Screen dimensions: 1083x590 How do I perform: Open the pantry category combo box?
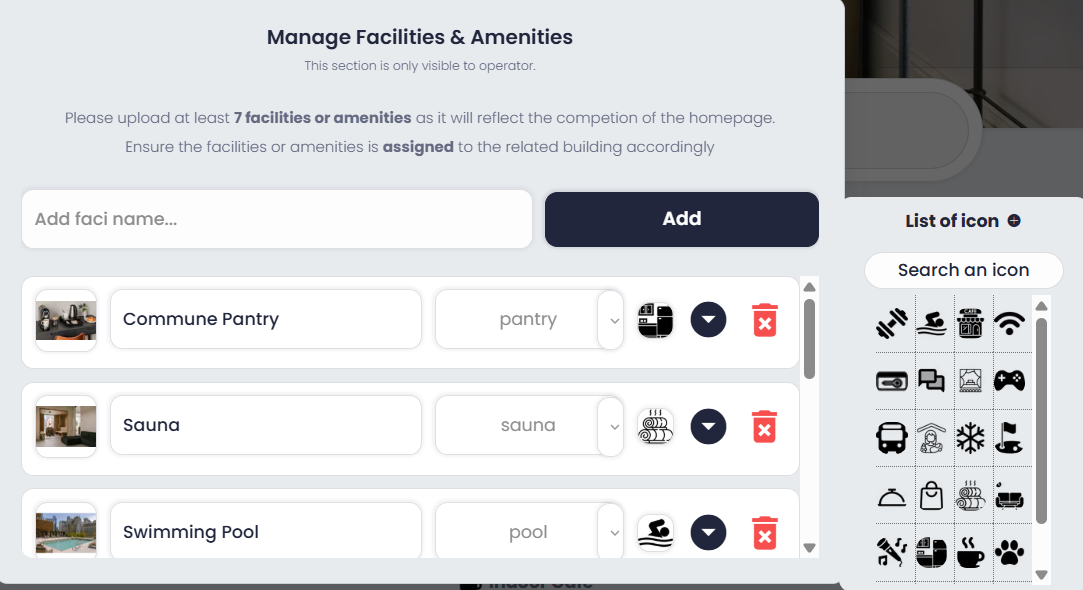pyautogui.click(x=529, y=319)
